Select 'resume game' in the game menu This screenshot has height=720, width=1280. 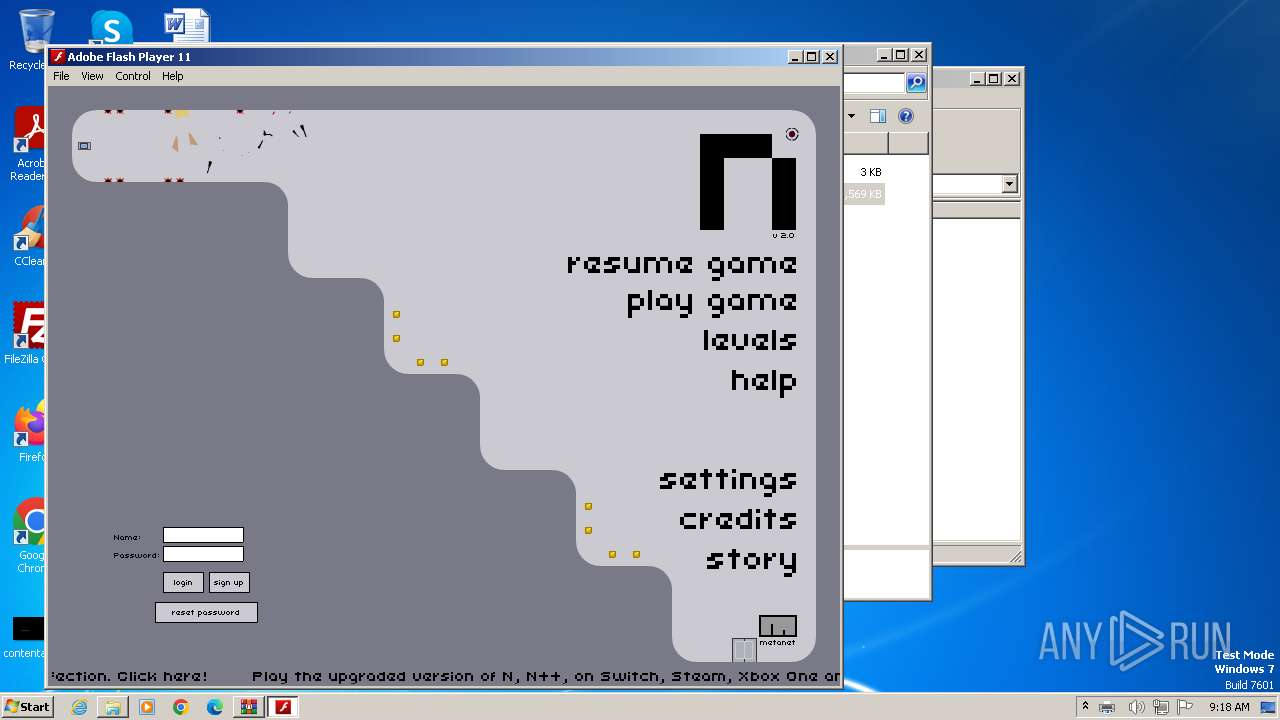[682, 264]
